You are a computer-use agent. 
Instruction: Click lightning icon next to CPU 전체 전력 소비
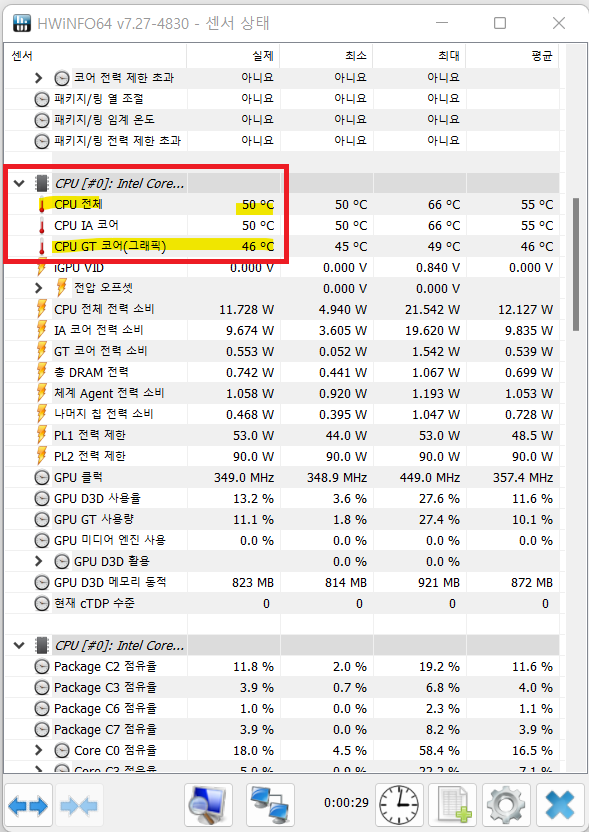pyautogui.click(x=41, y=309)
